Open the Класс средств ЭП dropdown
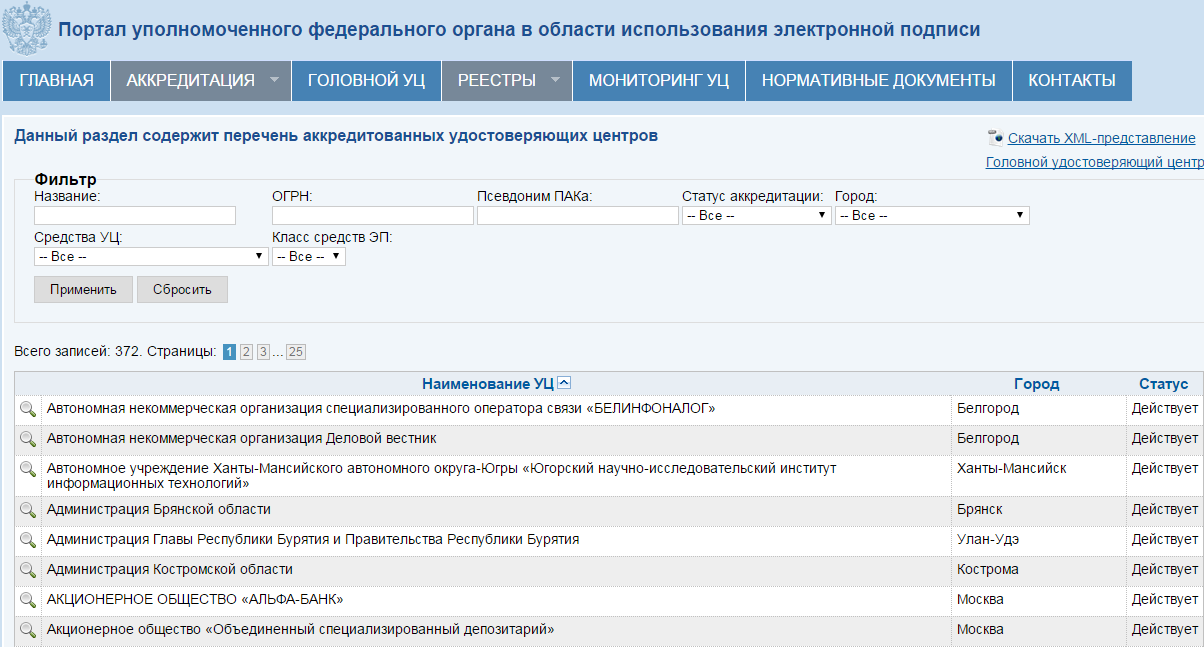The width and height of the screenshot is (1204, 647). click(308, 255)
